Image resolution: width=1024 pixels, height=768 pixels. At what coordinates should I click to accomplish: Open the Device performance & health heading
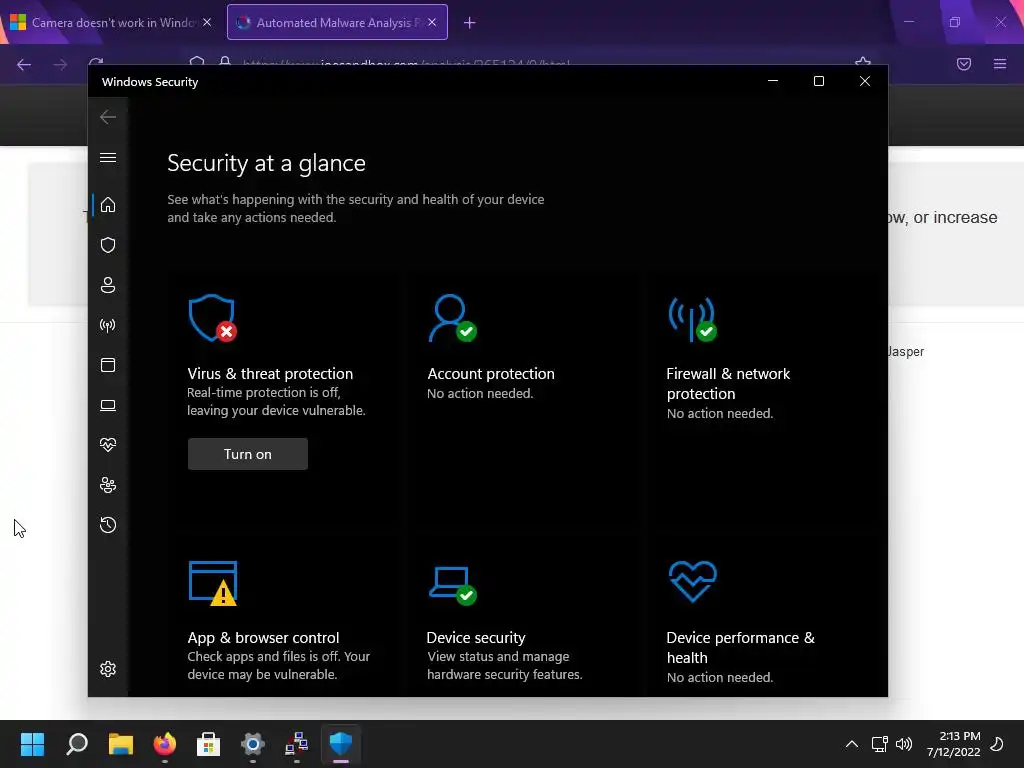point(740,647)
